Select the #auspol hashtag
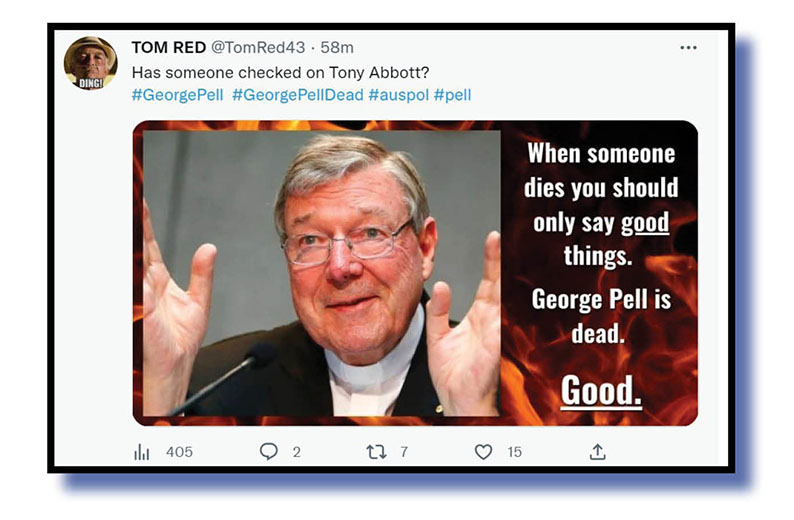794x520 pixels. pos(399,95)
